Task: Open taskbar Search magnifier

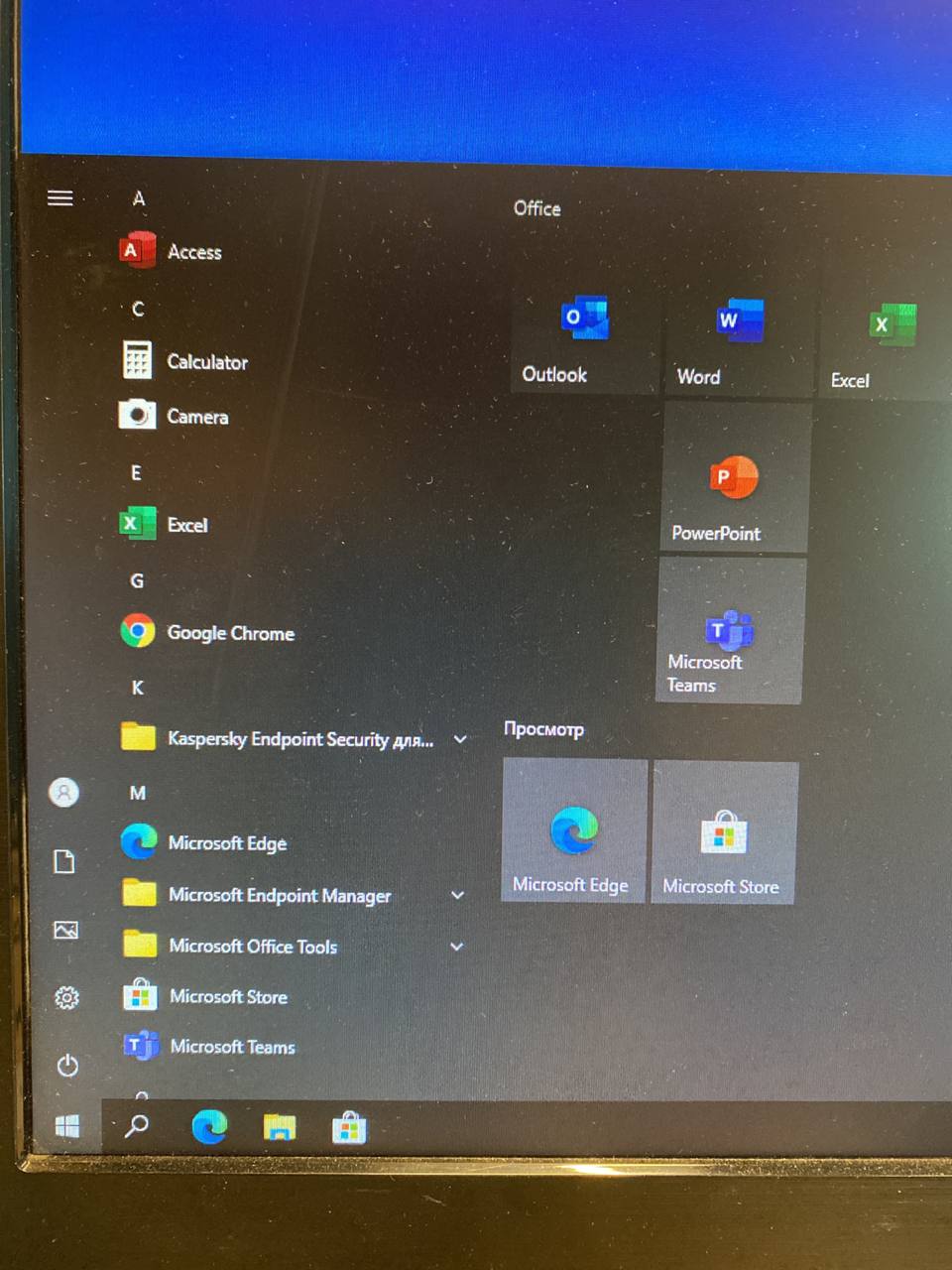Action: point(137,1125)
